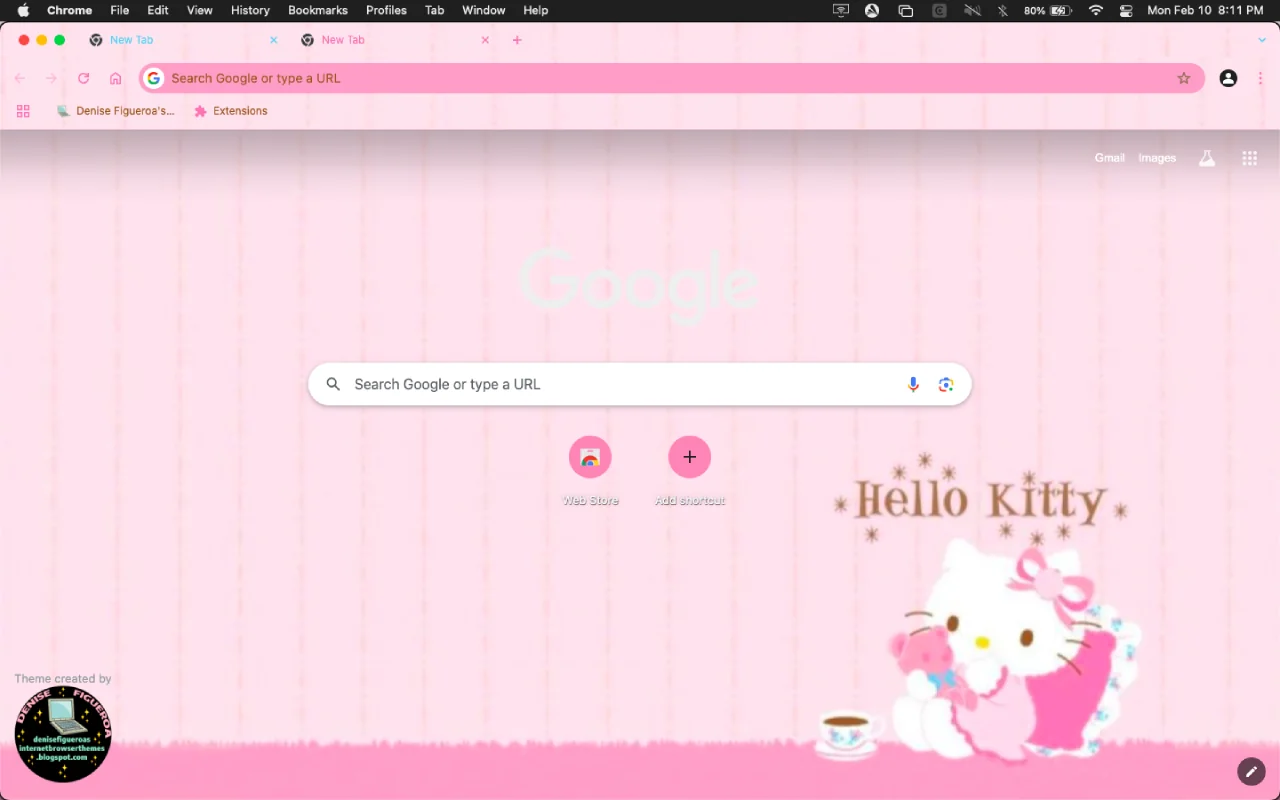Image resolution: width=1280 pixels, height=800 pixels.
Task: Open the apps grid in bookmarks bar
Action: coord(23,111)
